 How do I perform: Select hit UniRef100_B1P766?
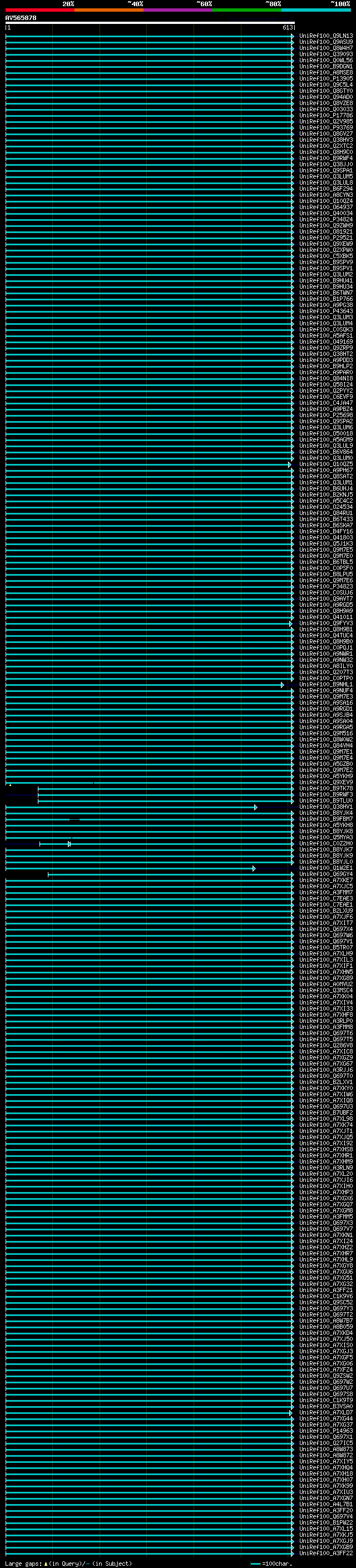326,299
